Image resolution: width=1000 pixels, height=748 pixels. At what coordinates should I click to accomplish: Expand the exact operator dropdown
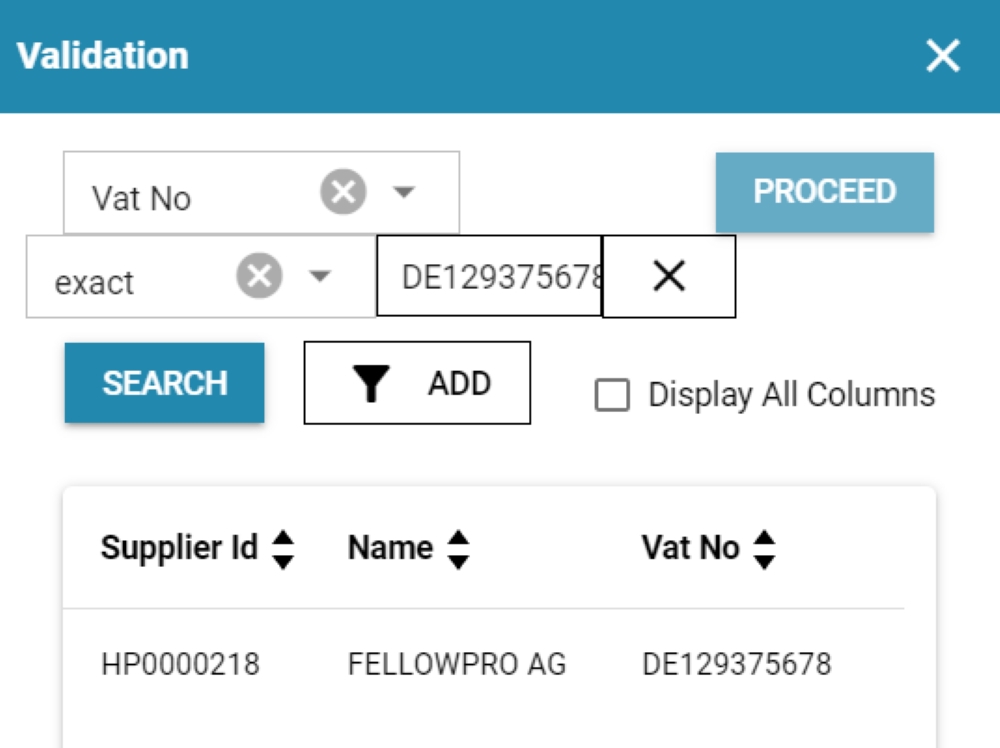pos(319,276)
